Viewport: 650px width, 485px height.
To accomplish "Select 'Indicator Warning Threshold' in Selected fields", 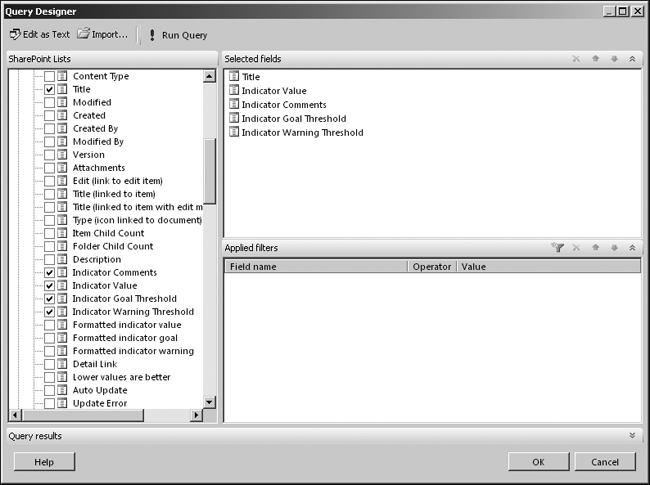I will click(x=303, y=132).
